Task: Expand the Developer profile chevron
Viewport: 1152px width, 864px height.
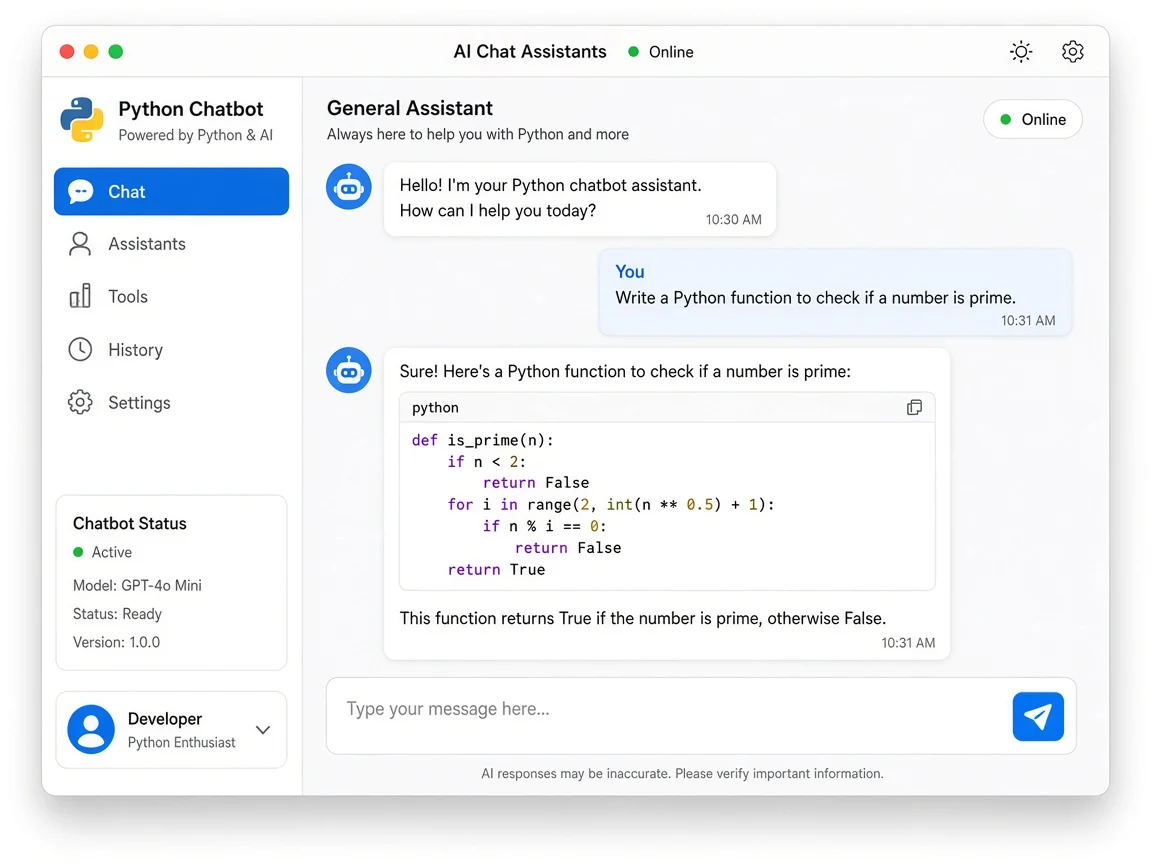Action: pyautogui.click(x=263, y=730)
